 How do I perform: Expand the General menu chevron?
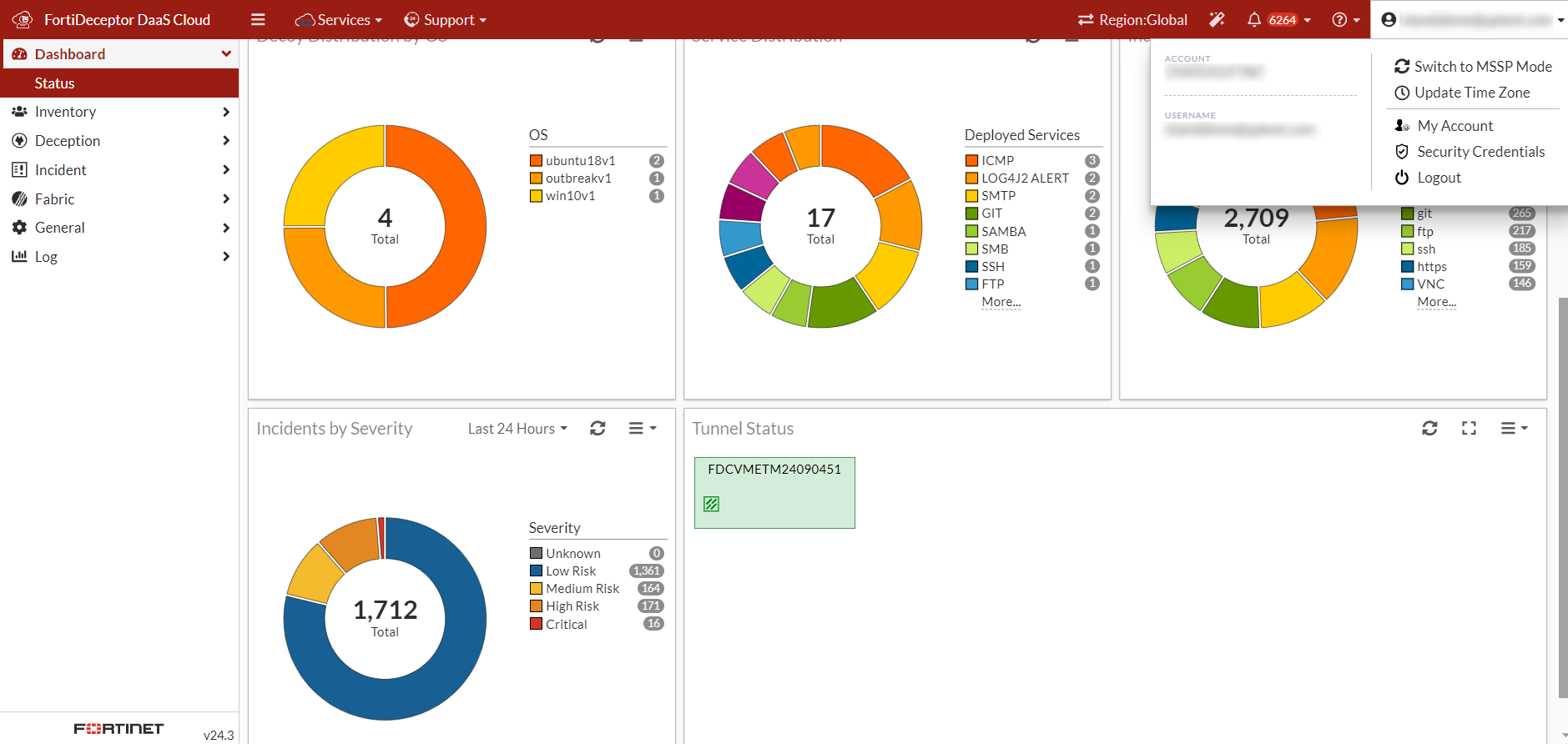tap(226, 228)
